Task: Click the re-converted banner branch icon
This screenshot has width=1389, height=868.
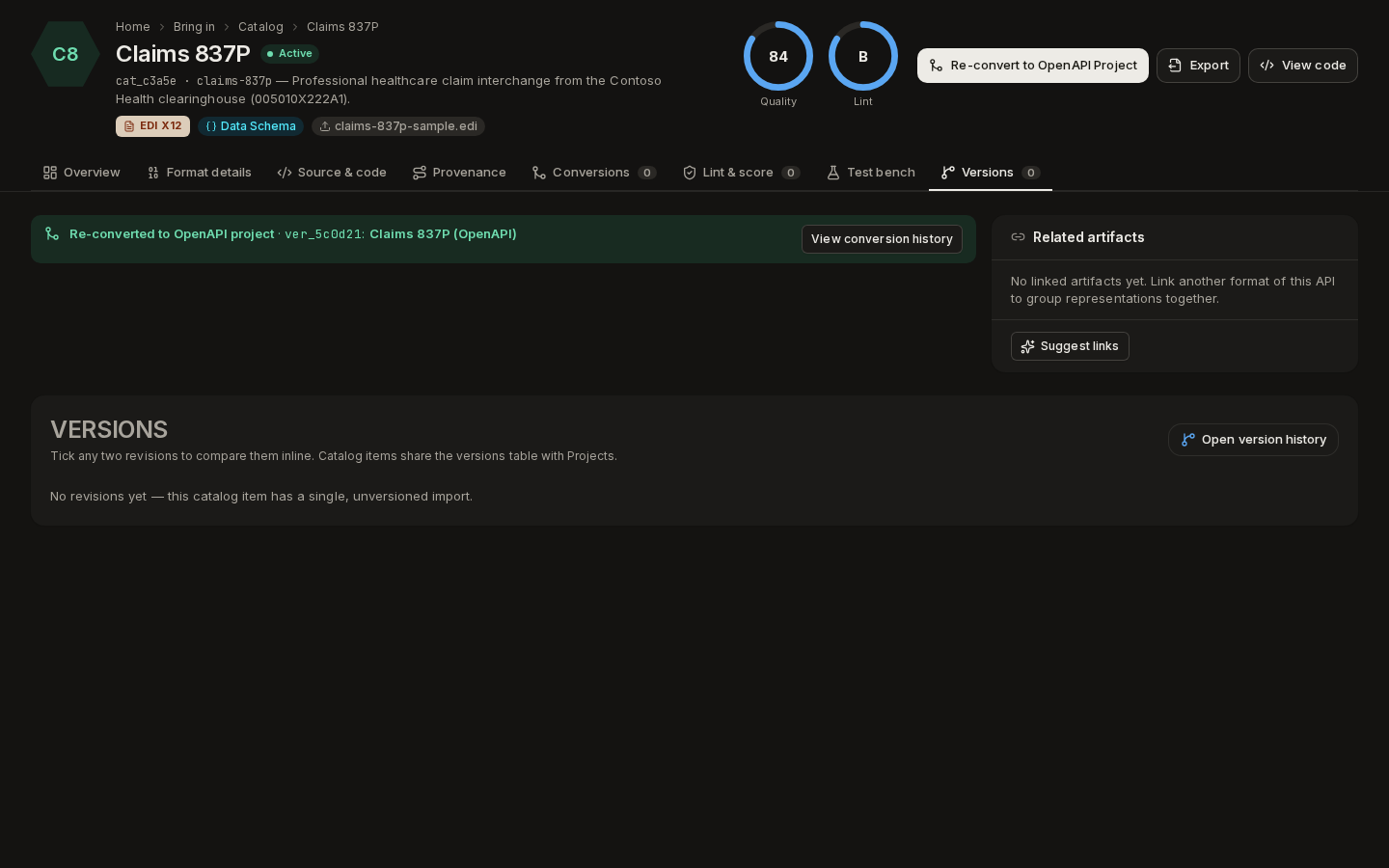Action: point(52,233)
